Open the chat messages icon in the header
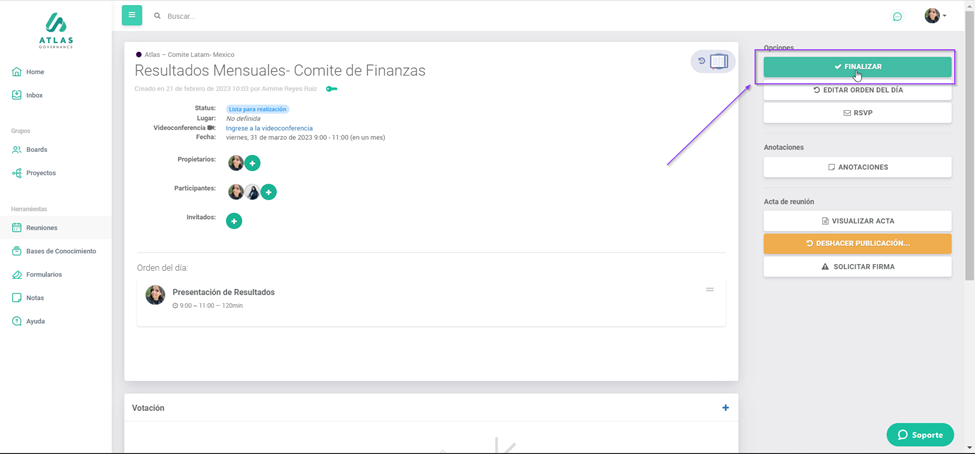 897,16
